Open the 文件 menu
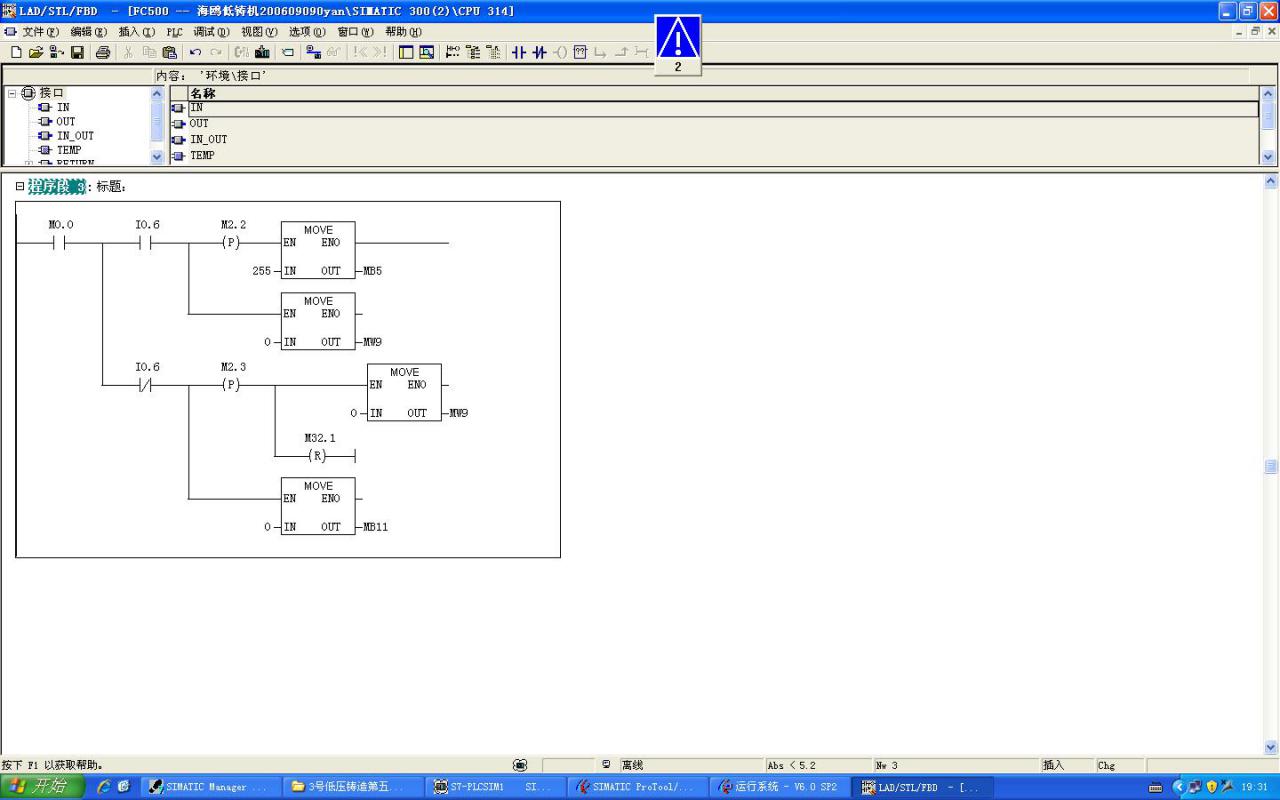 coord(40,32)
